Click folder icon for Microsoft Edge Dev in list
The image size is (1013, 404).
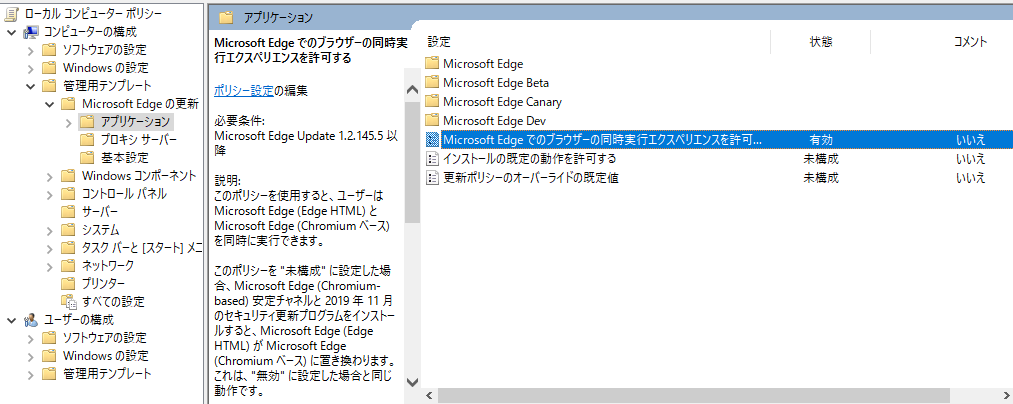pos(432,120)
